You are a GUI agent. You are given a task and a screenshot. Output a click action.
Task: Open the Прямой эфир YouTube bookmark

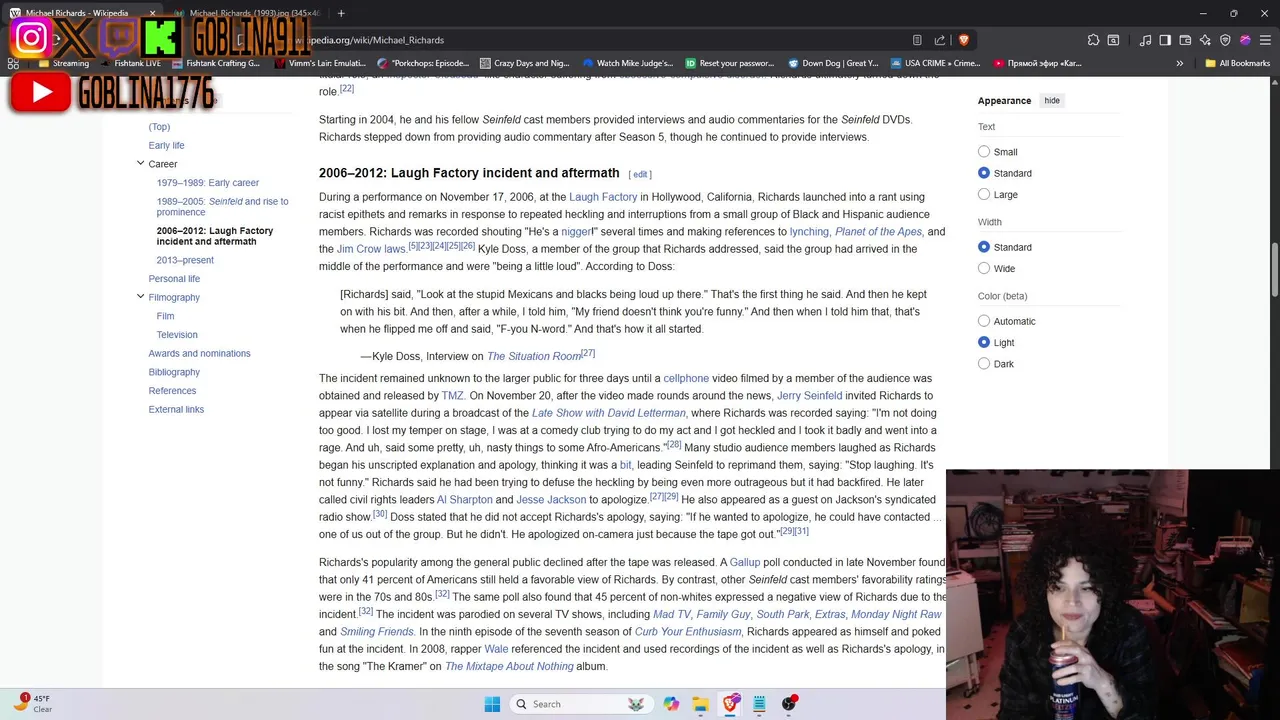[x=1037, y=63]
